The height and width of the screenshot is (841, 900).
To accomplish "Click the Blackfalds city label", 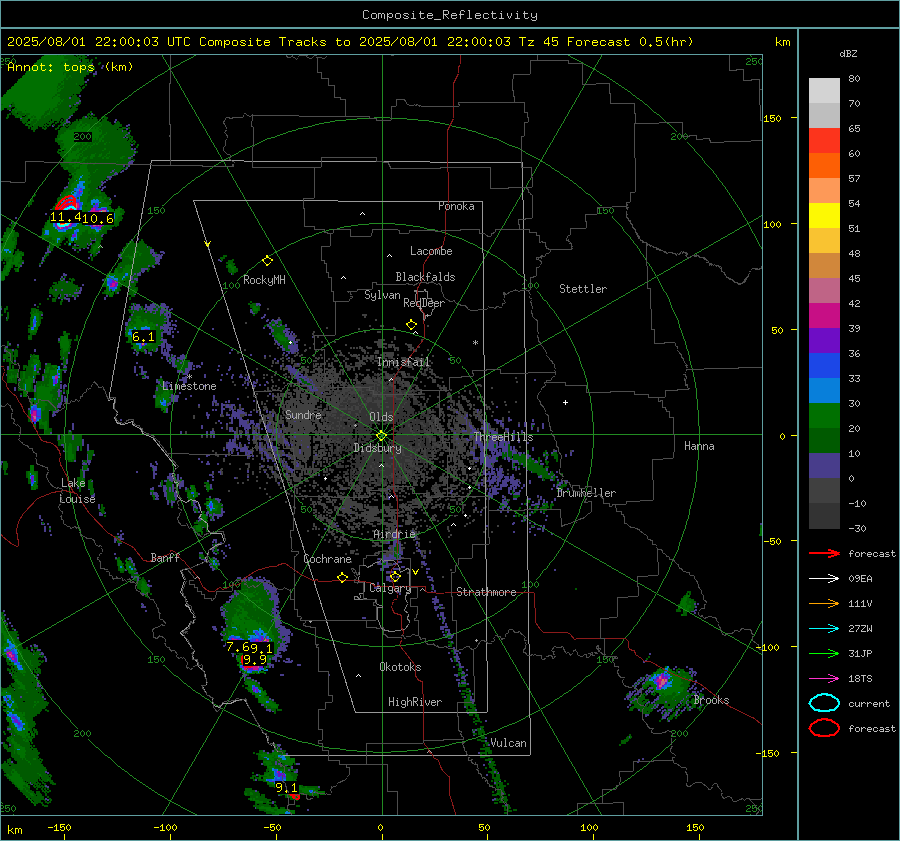I will tap(425, 277).
